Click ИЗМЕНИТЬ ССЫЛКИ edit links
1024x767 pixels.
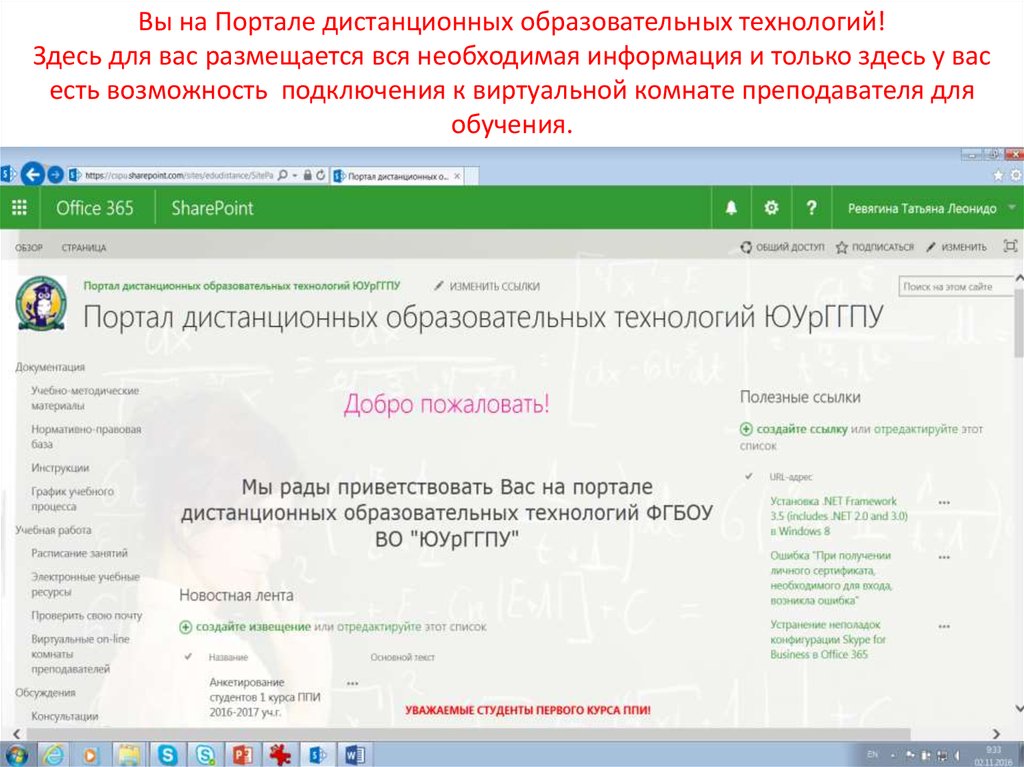(x=487, y=286)
